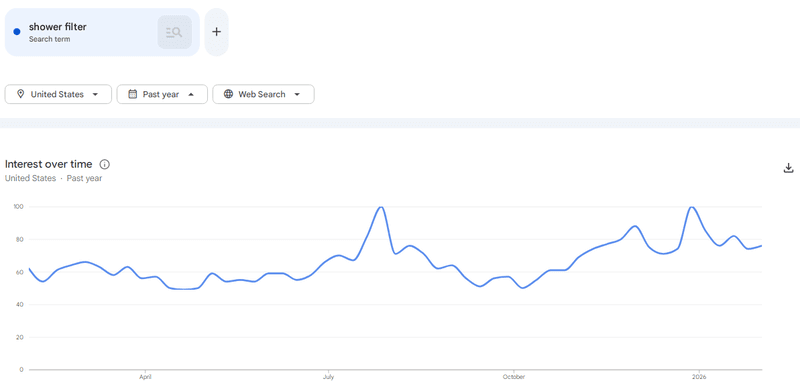The width and height of the screenshot is (800, 387).
Task: Open search term explore icon in shower filter chip
Action: click(x=174, y=32)
